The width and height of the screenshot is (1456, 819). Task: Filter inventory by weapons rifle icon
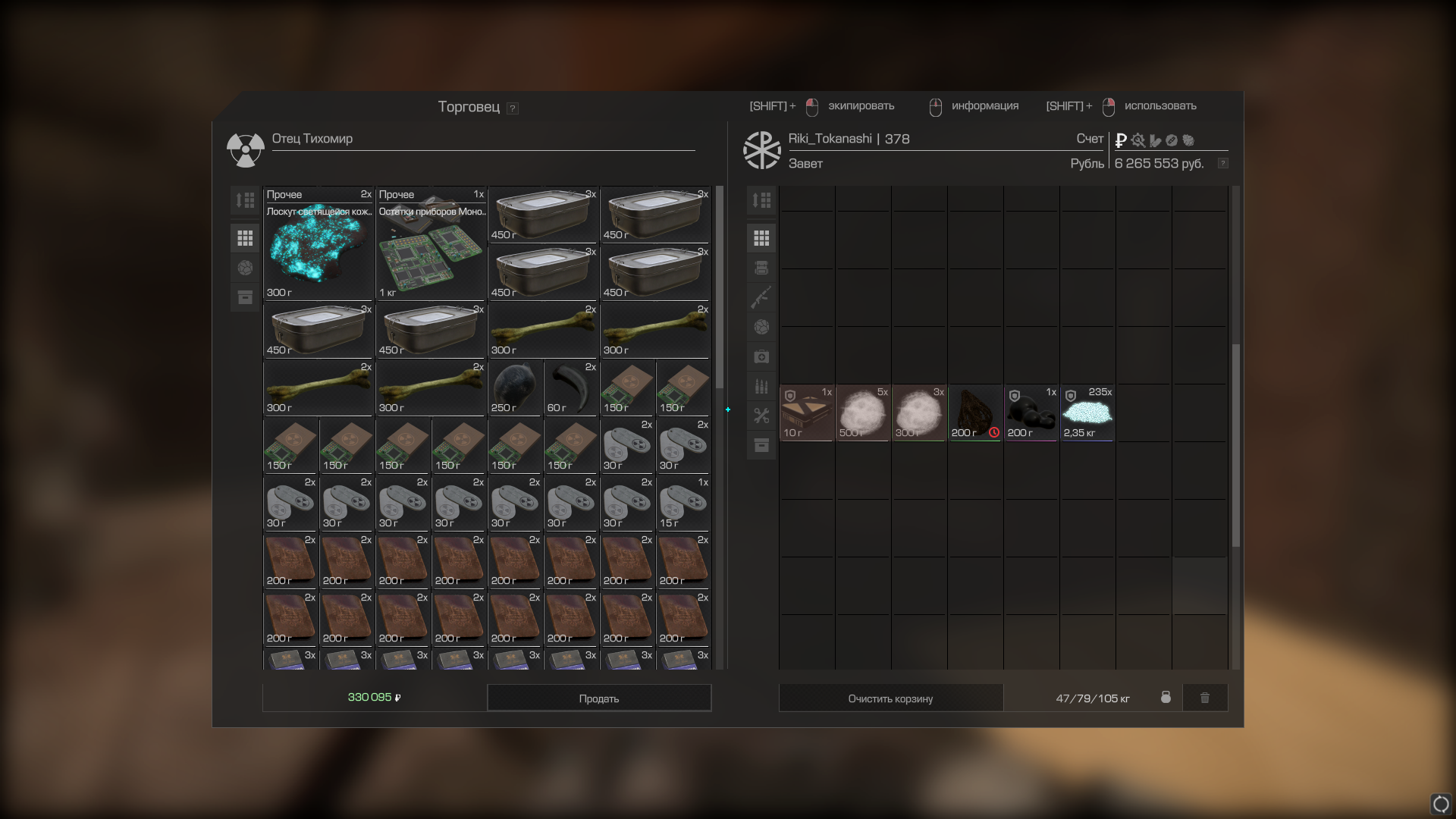pos(761,297)
